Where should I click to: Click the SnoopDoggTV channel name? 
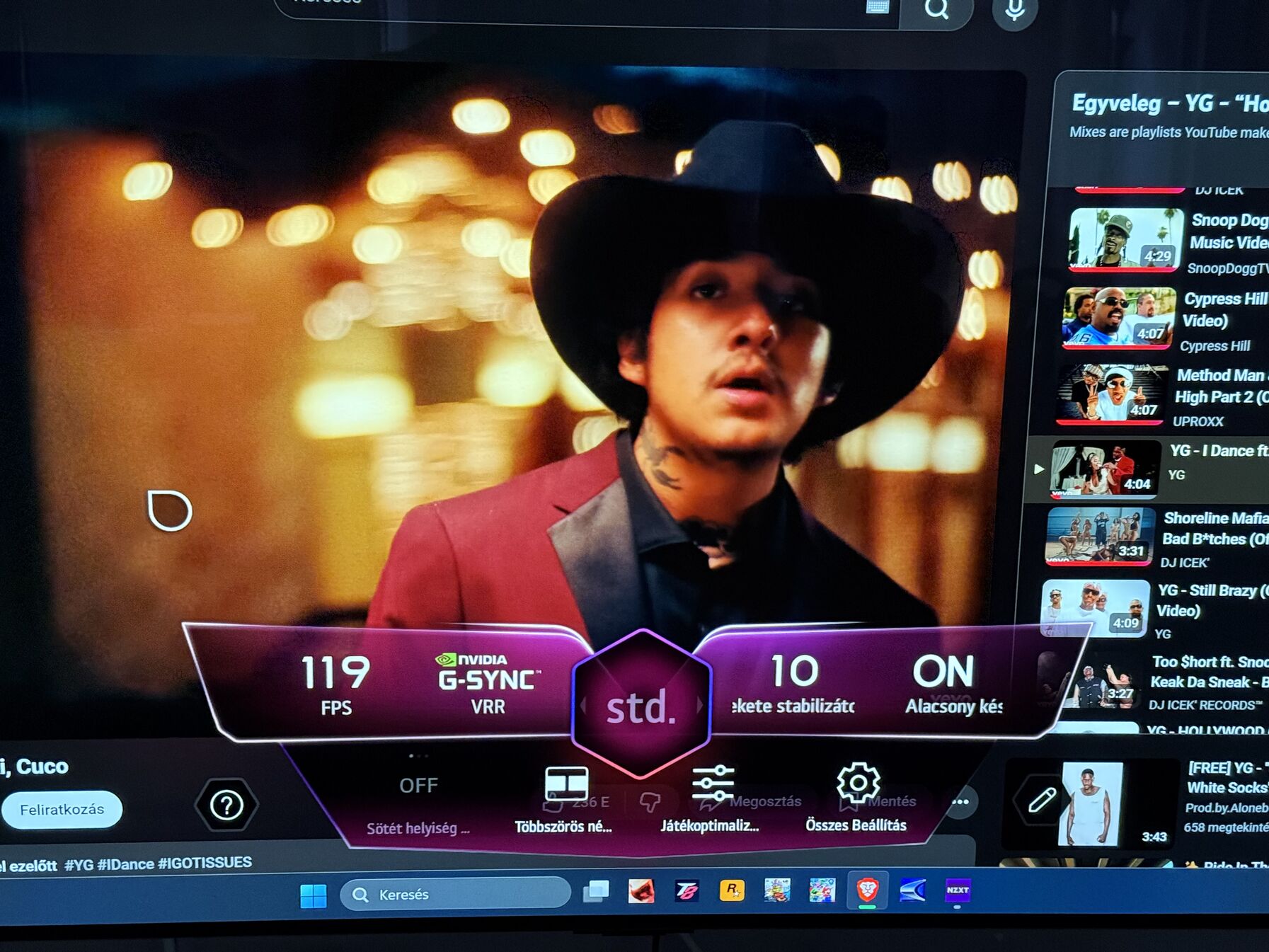pyautogui.click(x=1227, y=268)
